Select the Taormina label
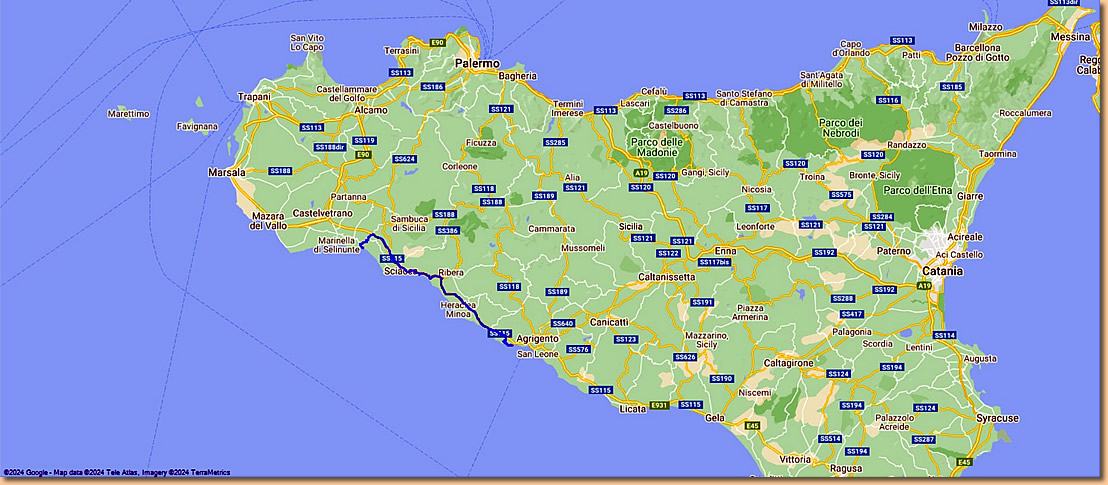 point(998,153)
